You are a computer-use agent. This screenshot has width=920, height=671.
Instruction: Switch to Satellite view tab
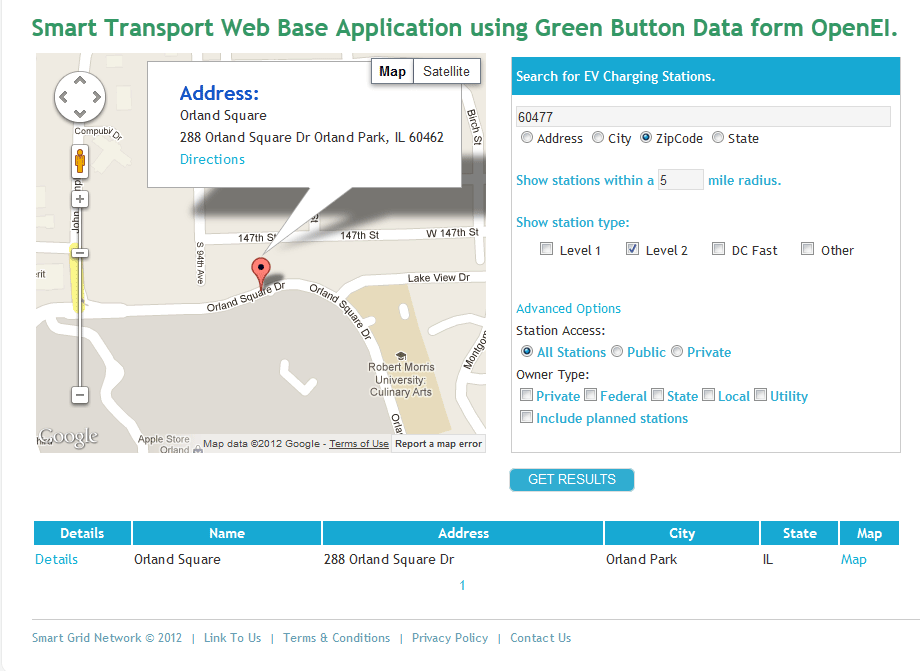click(x=447, y=72)
